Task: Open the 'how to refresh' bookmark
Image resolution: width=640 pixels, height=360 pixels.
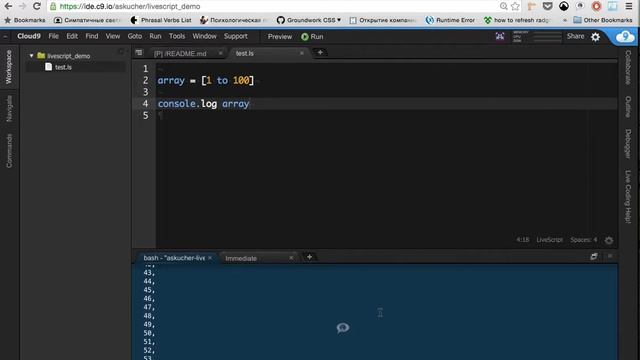Action: tap(517, 20)
